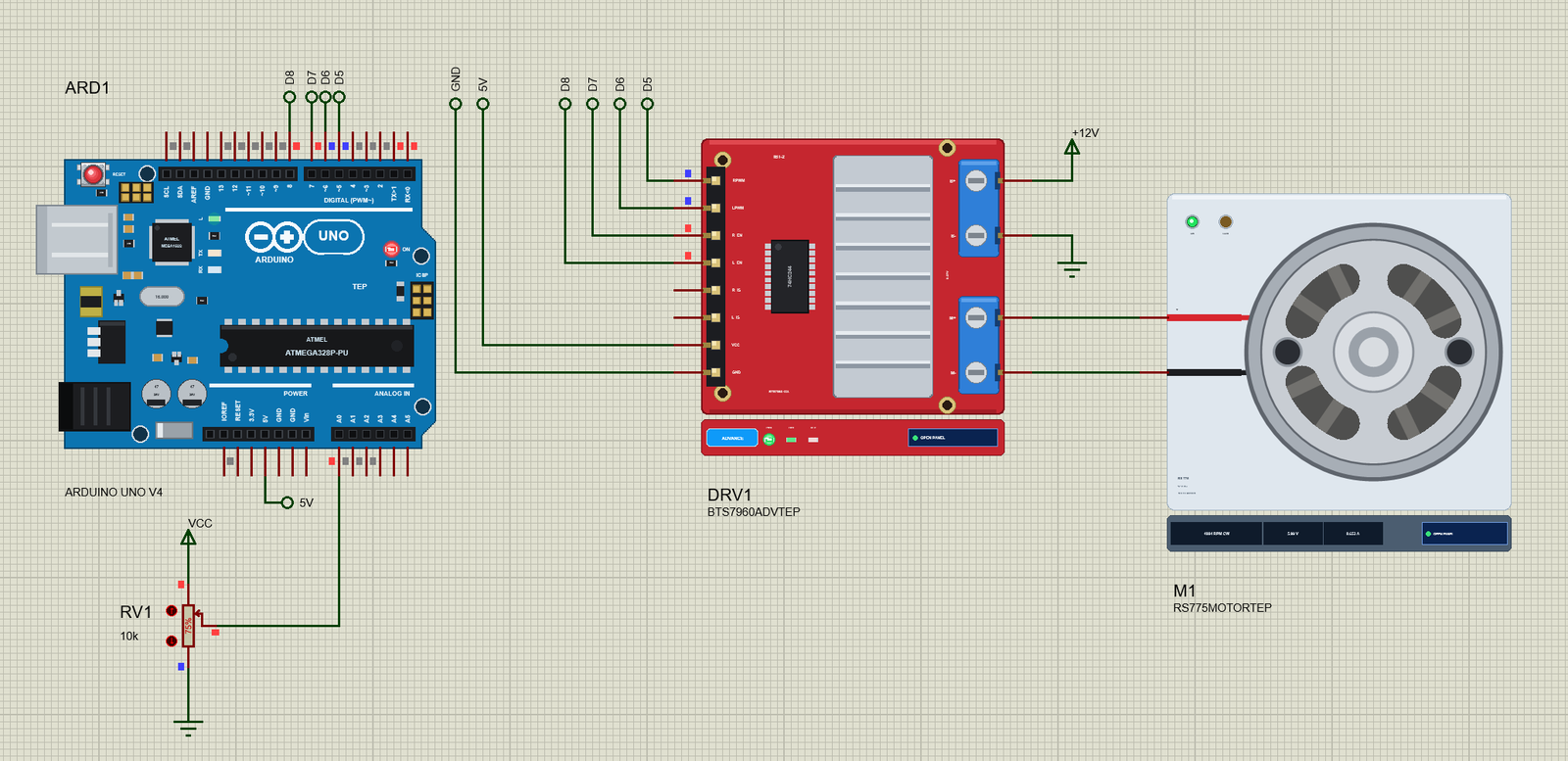Select the RS775MOTORTEP label
Image resolution: width=1568 pixels, height=761 pixels.
click(x=1222, y=608)
